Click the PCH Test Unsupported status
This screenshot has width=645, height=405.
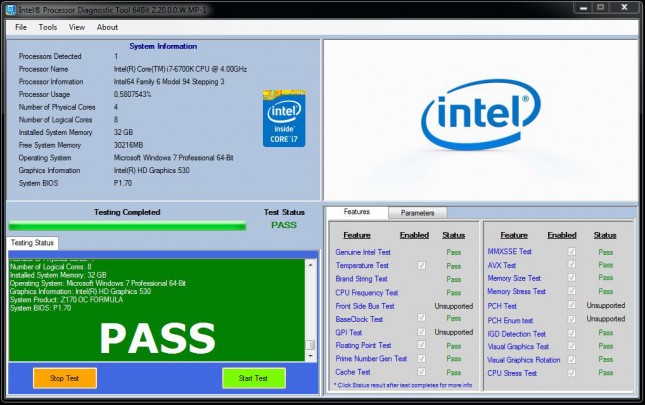coord(606,305)
